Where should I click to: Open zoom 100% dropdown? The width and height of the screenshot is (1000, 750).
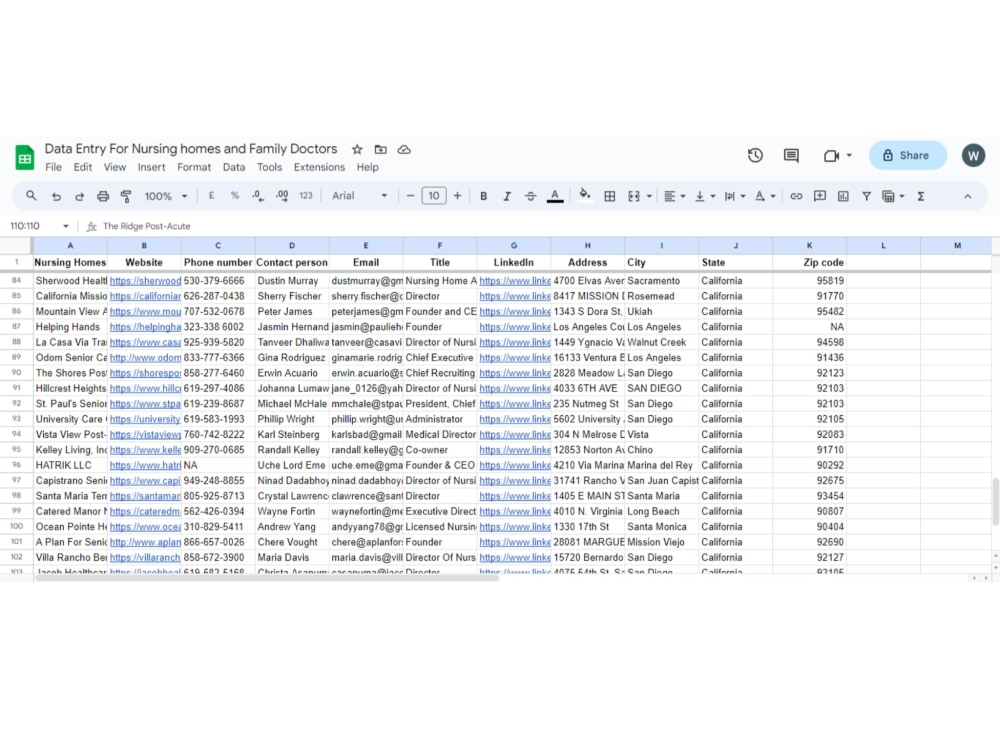166,196
